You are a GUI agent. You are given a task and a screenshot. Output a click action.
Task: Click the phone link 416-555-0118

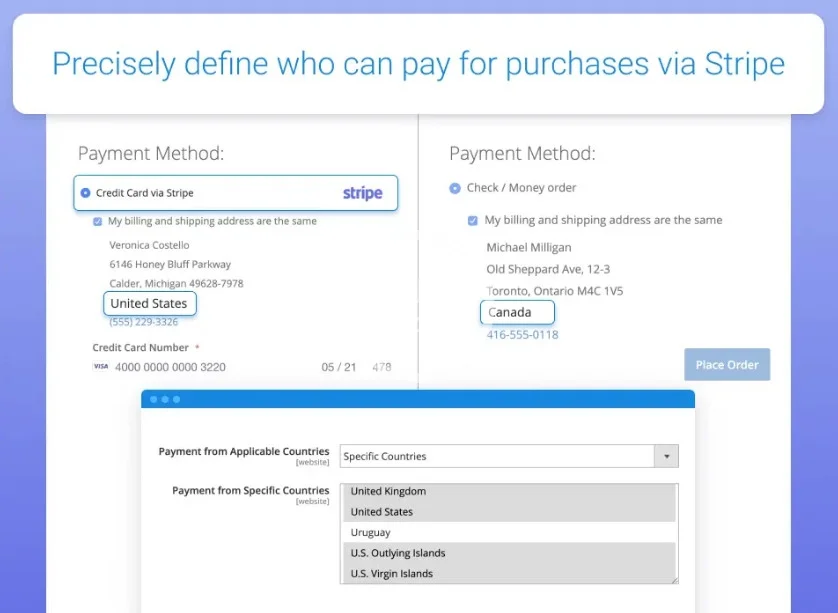(522, 335)
